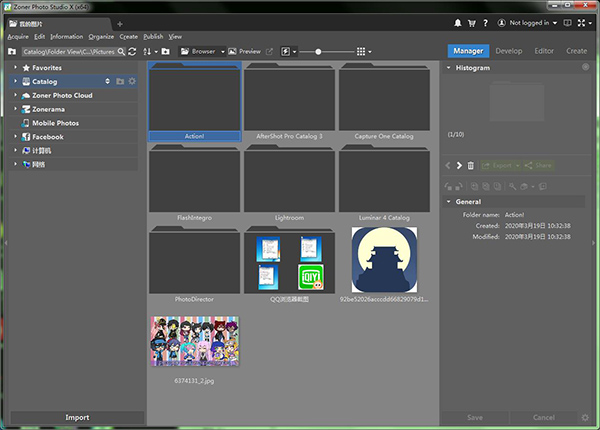This screenshot has height=430, width=600.
Task: Select Zoner Photo Cloud
Action: [62, 96]
